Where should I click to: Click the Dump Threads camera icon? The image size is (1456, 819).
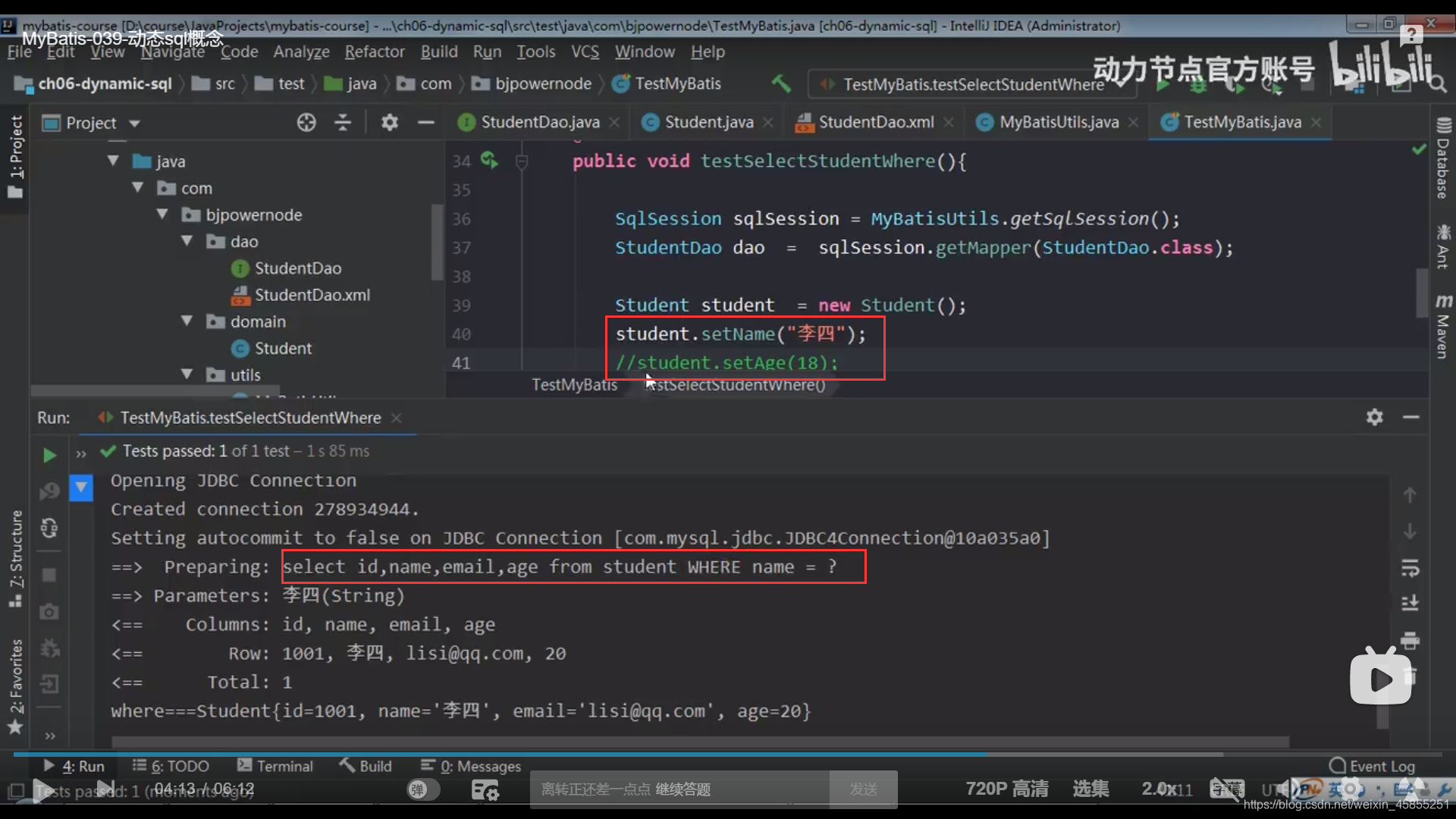pos(49,611)
